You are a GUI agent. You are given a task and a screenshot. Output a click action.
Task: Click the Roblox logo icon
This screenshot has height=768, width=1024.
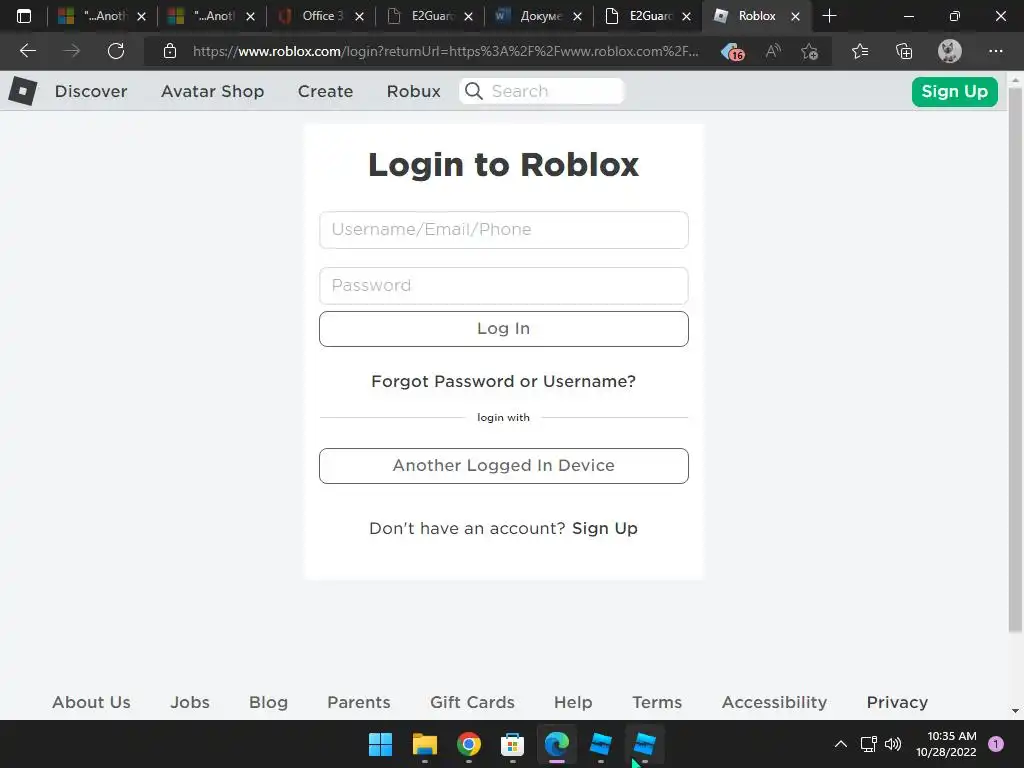tap(23, 91)
